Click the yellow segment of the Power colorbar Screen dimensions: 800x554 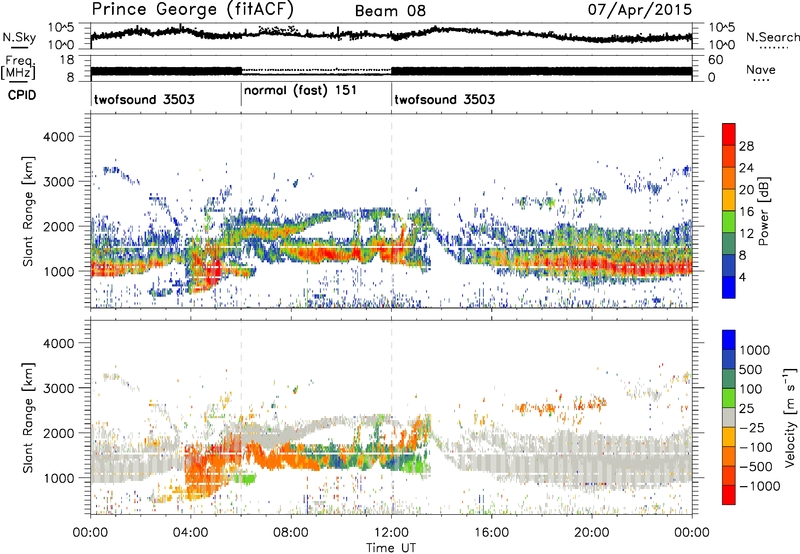click(729, 200)
